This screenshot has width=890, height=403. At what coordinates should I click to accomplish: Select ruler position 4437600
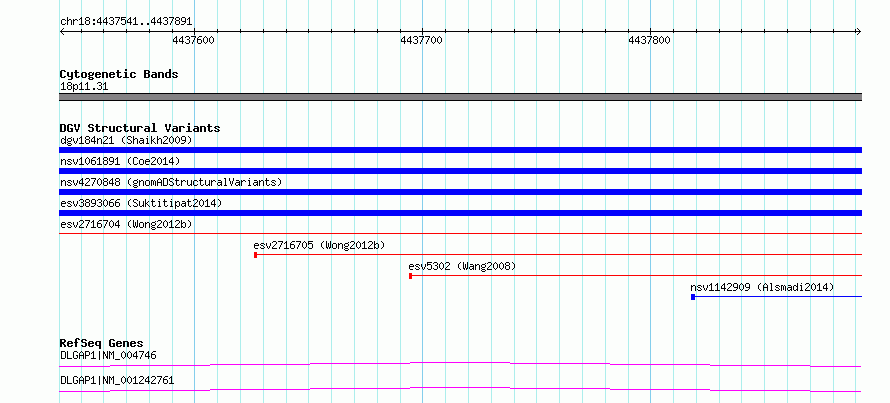click(x=193, y=40)
